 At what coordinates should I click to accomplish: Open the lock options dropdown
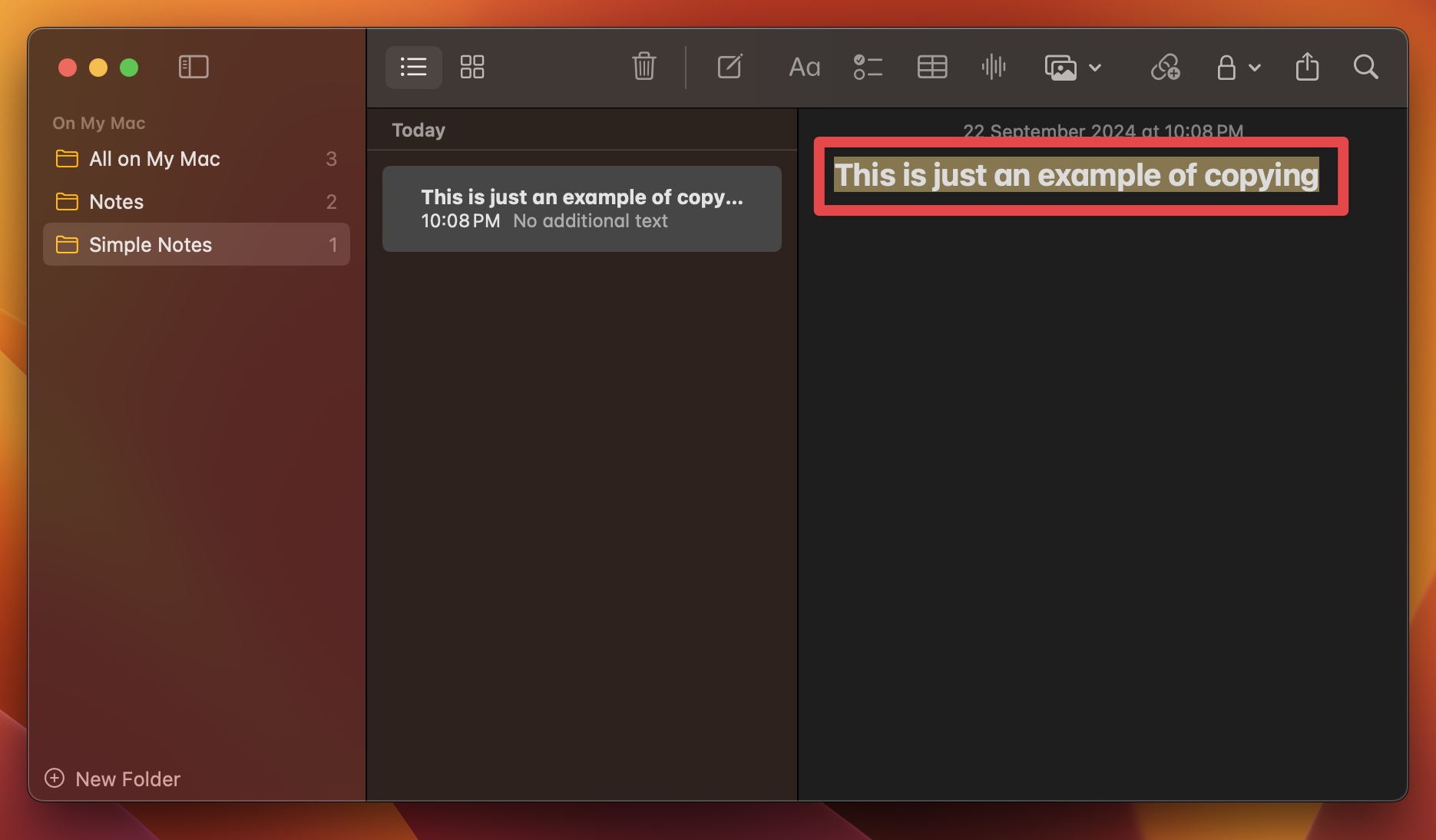pos(1255,68)
